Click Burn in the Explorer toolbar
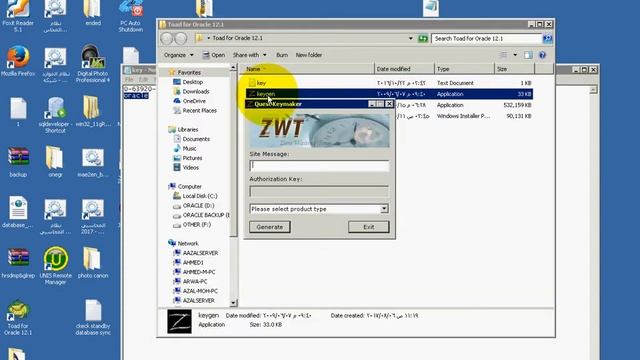The width and height of the screenshot is (640, 360). click(x=282, y=55)
